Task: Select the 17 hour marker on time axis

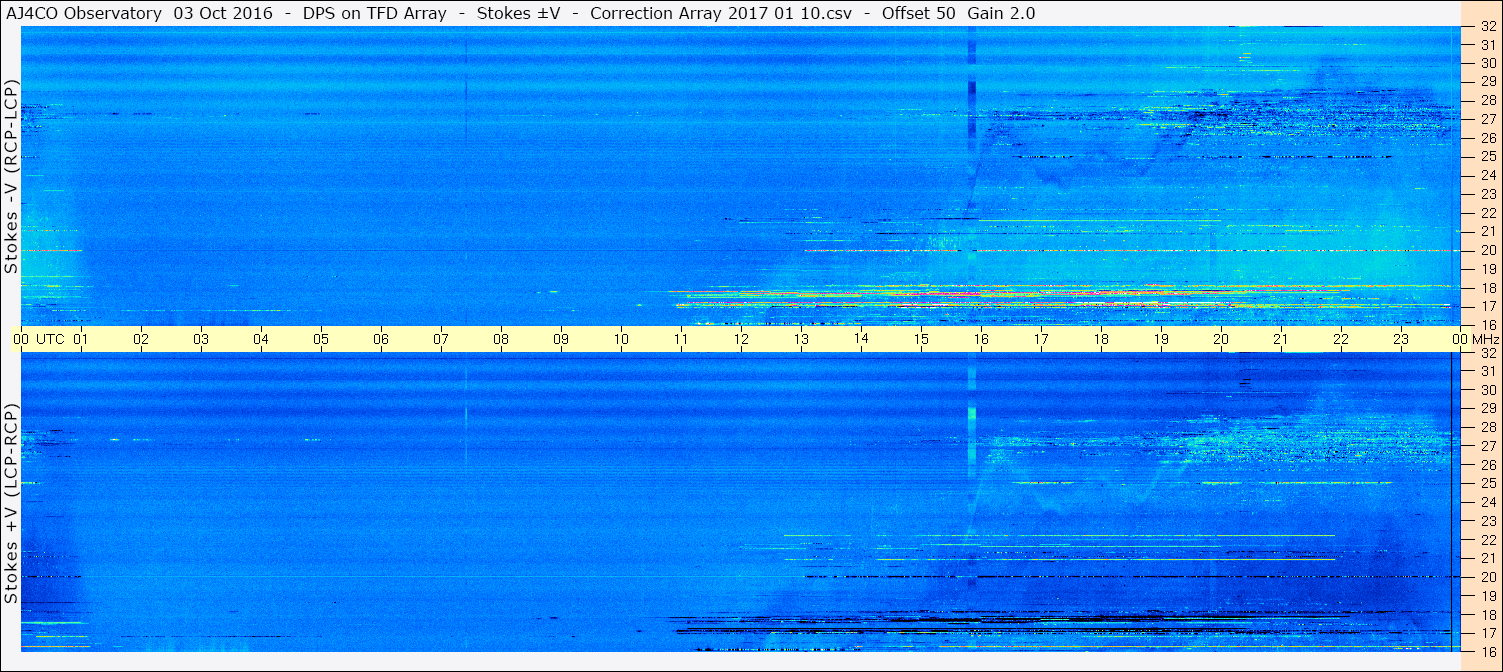Action: tap(1040, 339)
